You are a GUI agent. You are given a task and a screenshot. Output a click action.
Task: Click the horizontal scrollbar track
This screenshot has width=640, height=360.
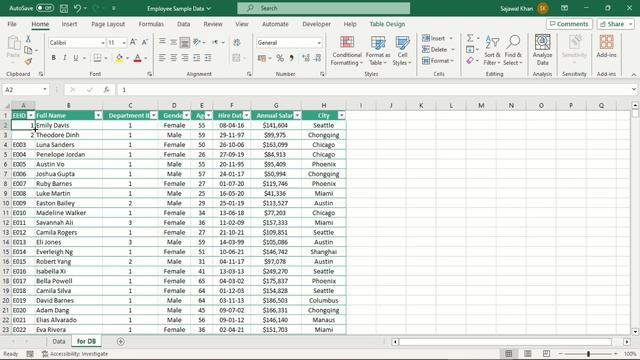tap(505, 342)
